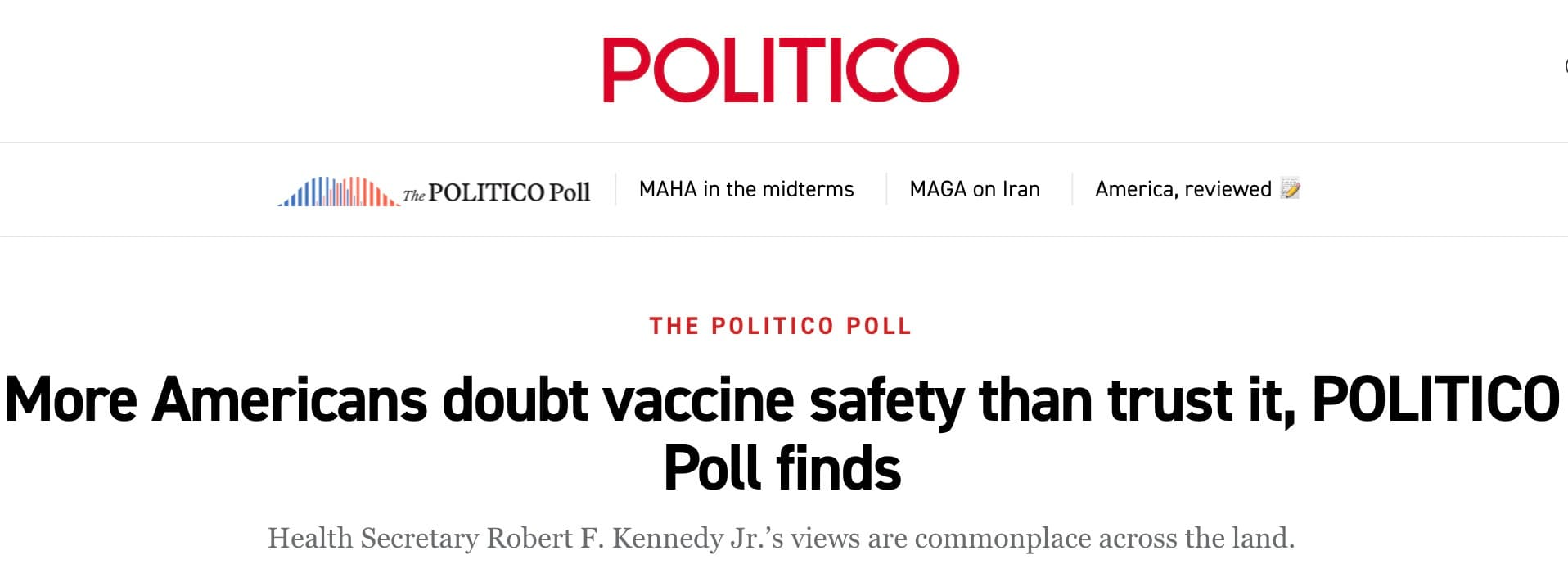Click the red 'THE POLITICO POLL' kicker

coord(780,326)
